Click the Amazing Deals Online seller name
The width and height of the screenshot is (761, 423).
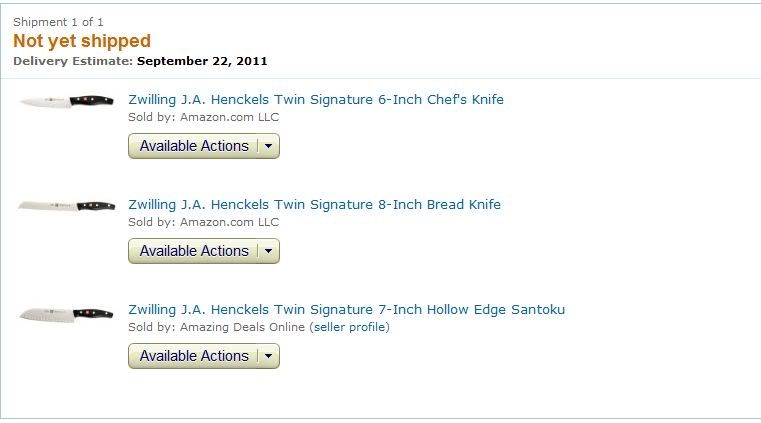click(x=242, y=327)
